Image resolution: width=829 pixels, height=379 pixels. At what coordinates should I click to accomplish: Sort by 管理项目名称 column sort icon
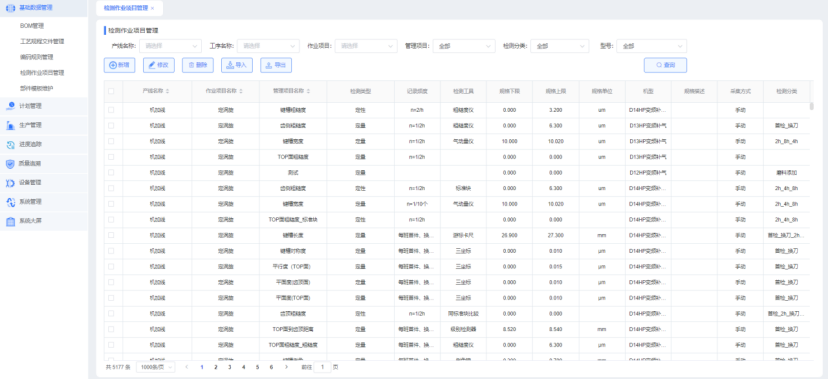[x=308, y=91]
